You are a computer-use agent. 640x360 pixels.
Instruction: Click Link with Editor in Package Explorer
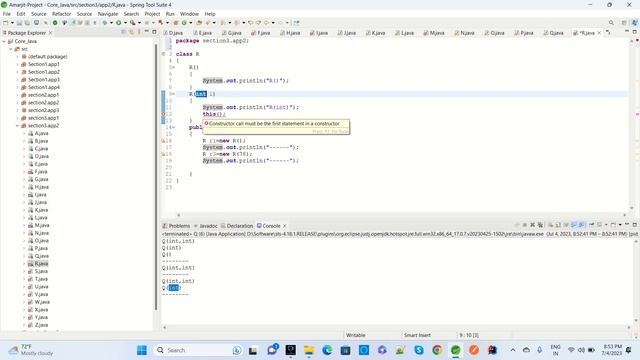(131, 32)
